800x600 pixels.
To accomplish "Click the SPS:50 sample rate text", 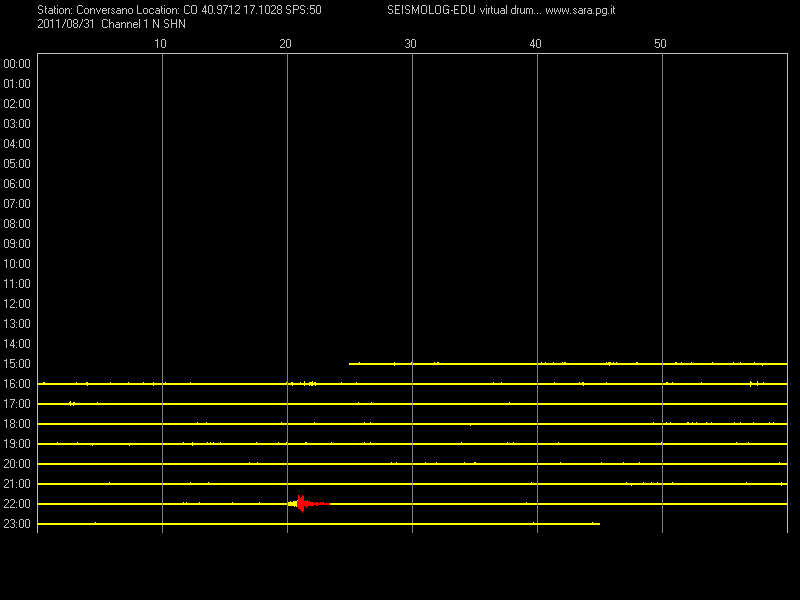I will (304, 10).
